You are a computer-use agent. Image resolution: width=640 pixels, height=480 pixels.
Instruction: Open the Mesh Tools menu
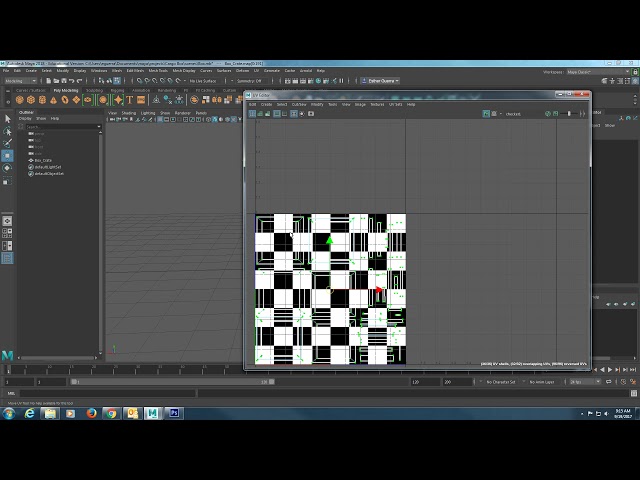click(x=158, y=71)
